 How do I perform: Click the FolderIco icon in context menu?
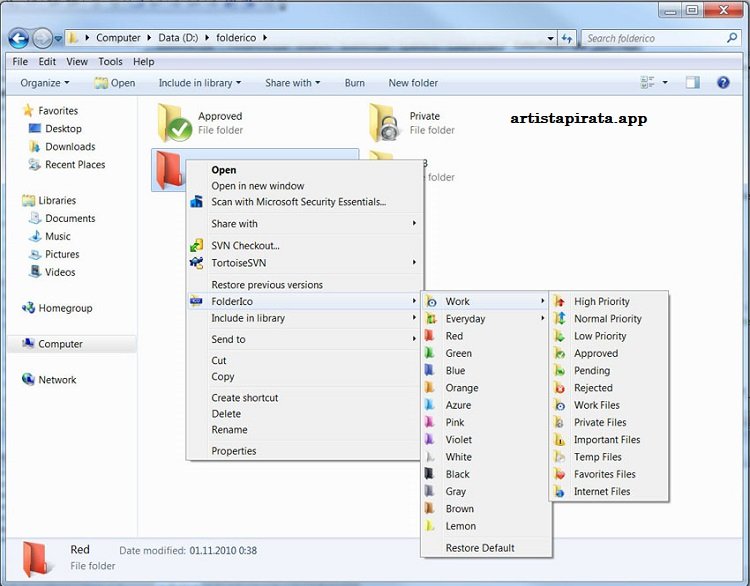(x=196, y=301)
